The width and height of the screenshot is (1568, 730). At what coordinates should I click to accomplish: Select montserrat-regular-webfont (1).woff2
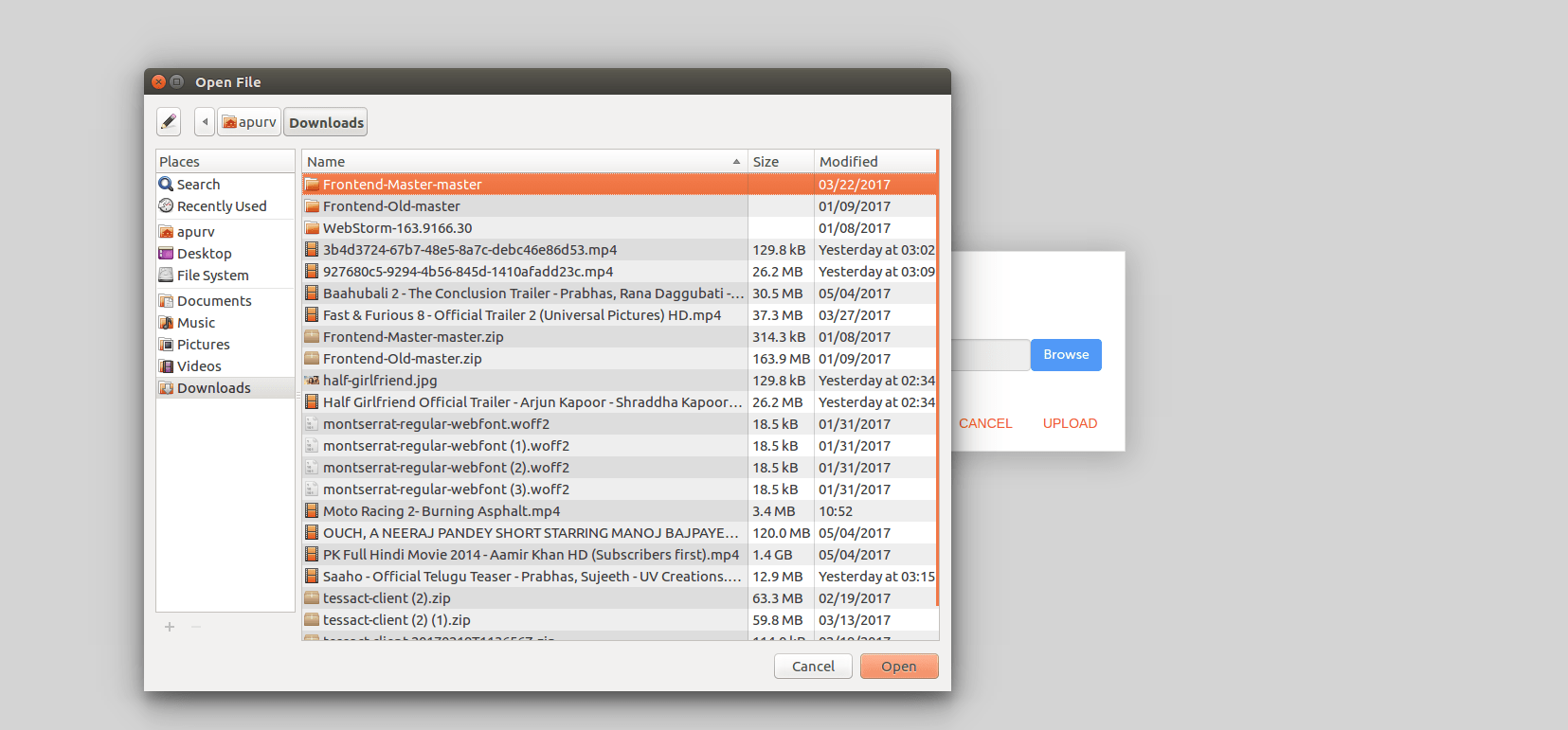coord(619,446)
